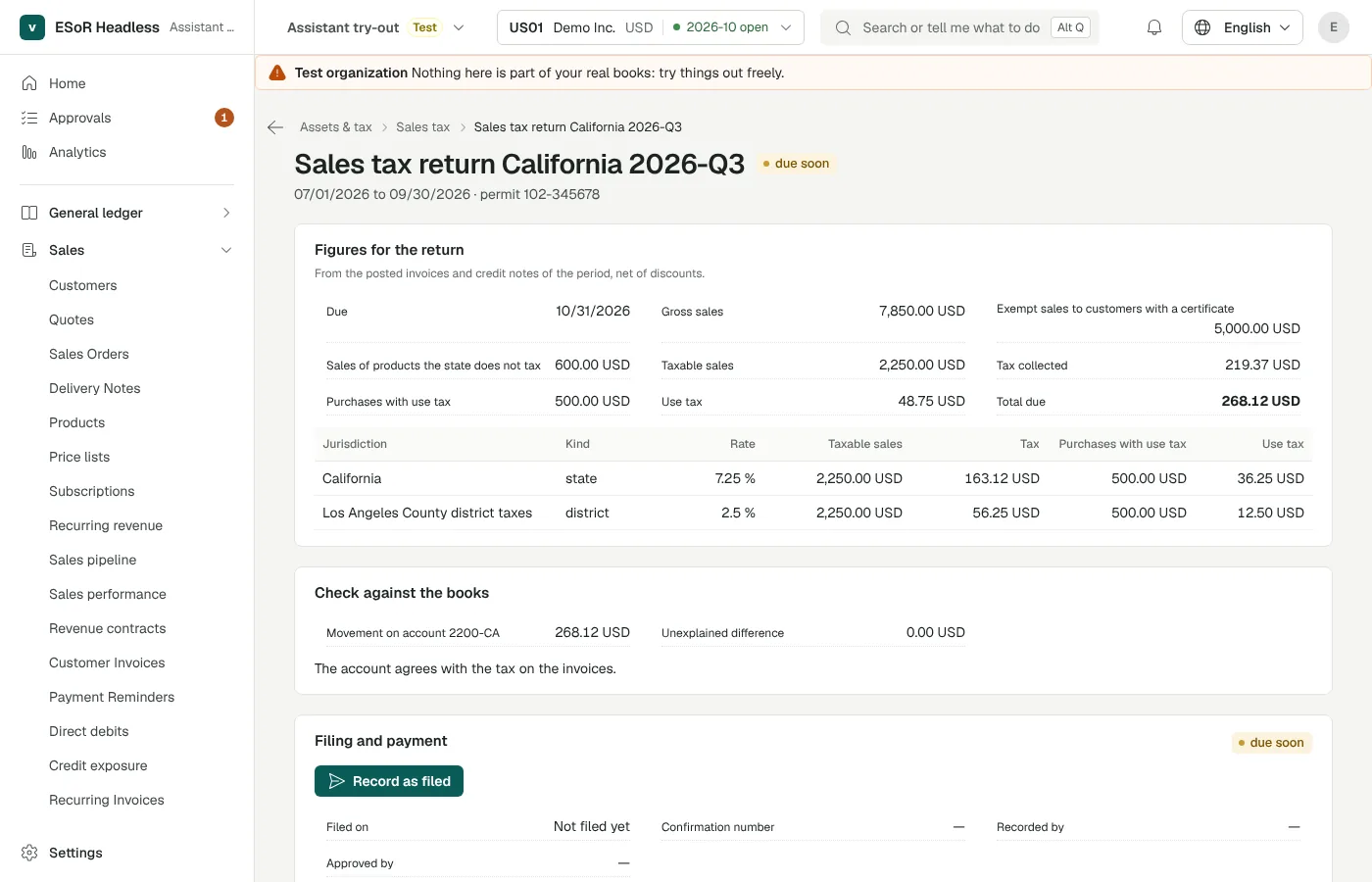Click Los Angeles County district taxes row
The height and width of the screenshot is (882, 1372).
pyautogui.click(x=813, y=513)
